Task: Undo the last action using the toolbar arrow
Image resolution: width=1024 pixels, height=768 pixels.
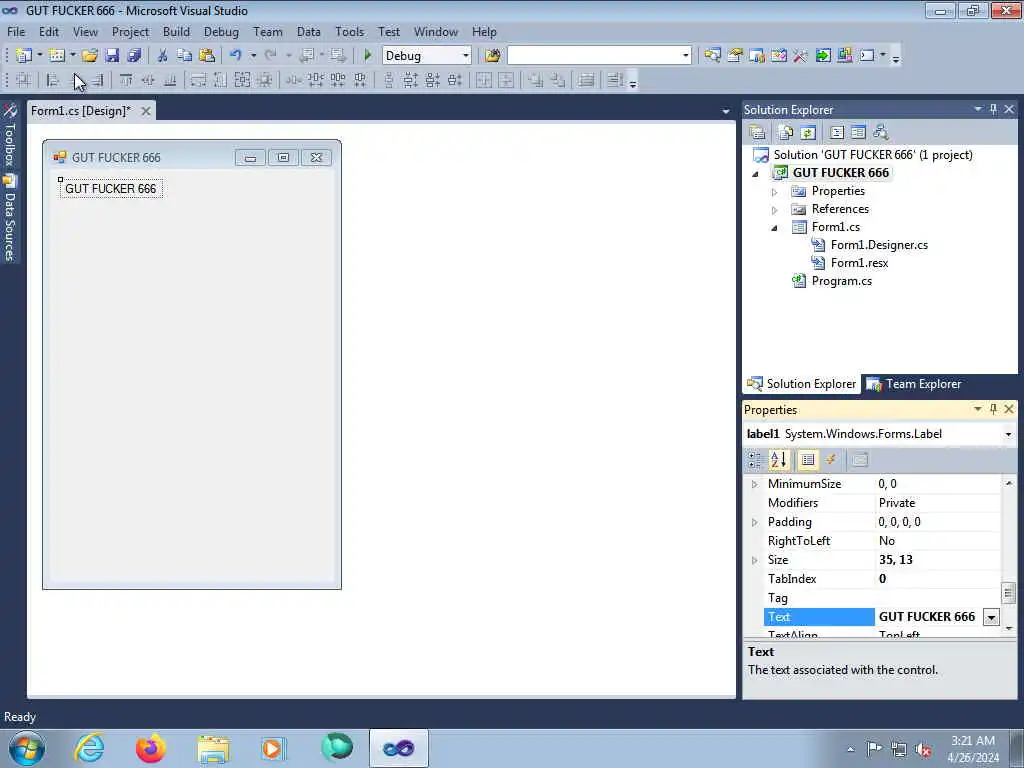Action: (x=236, y=56)
